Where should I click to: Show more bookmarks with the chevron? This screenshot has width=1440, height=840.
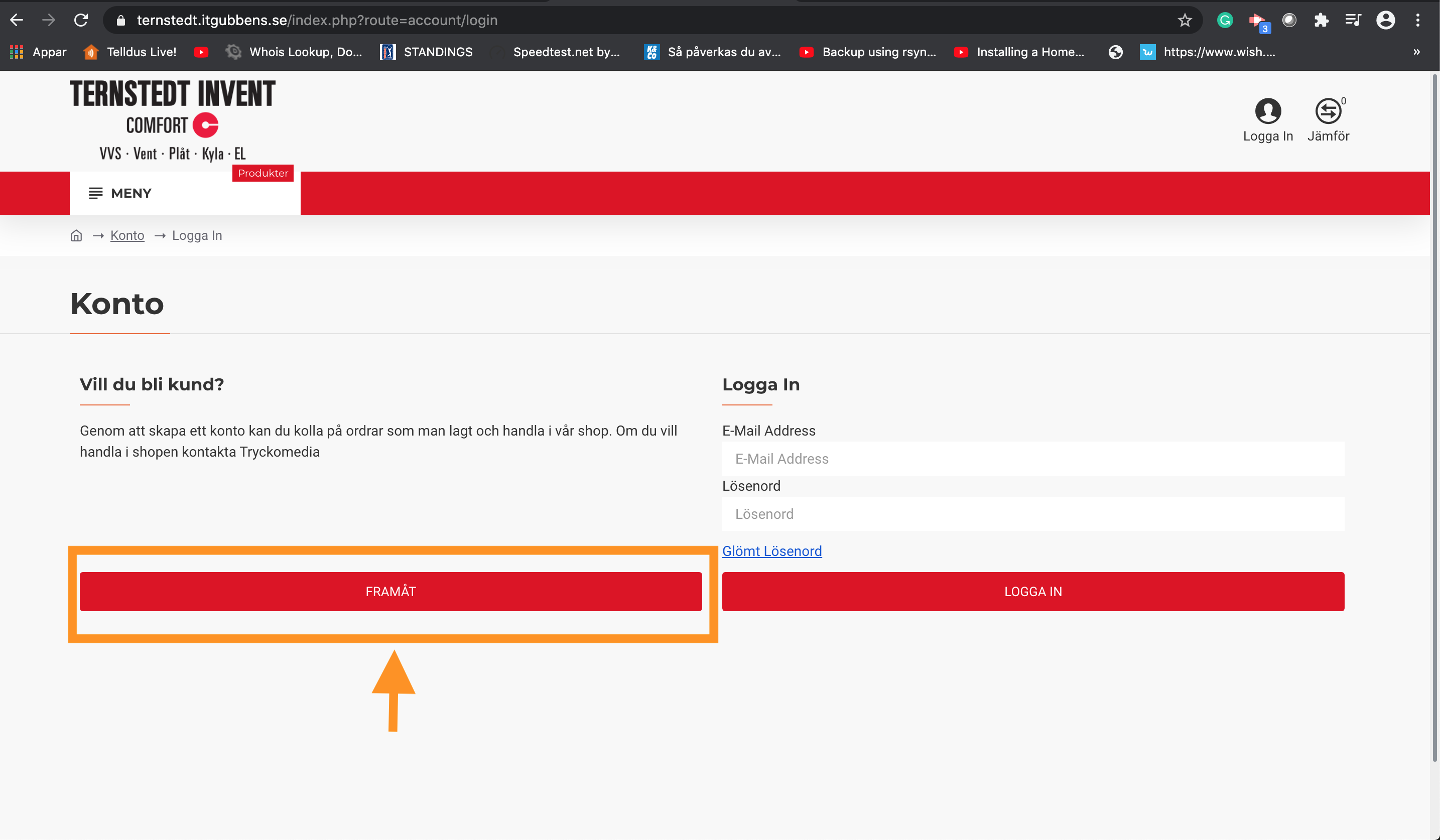pos(1416,52)
